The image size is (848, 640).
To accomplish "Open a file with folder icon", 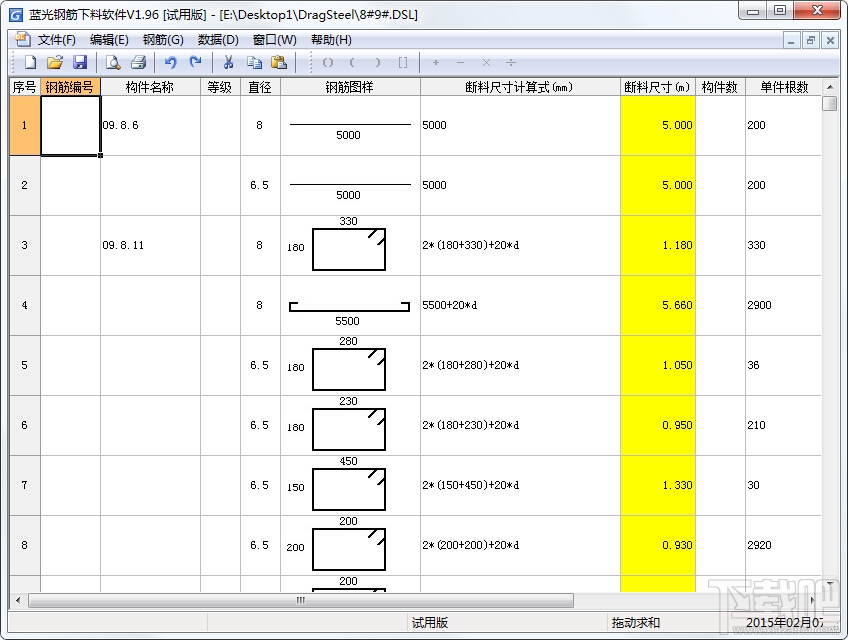I will [x=55, y=63].
